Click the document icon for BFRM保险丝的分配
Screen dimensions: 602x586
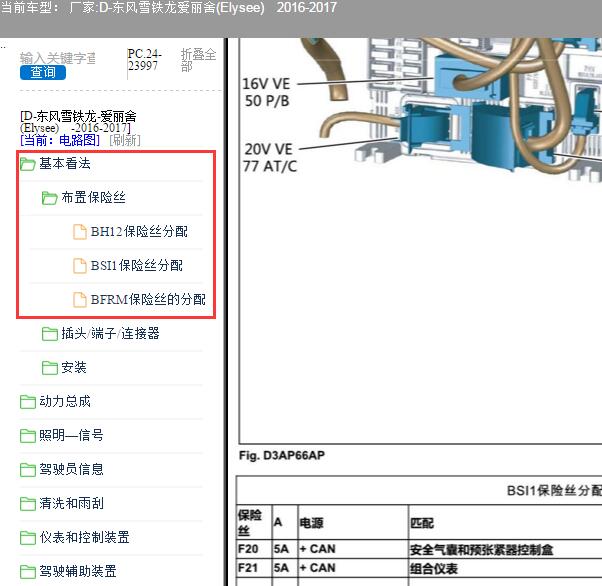point(79,300)
